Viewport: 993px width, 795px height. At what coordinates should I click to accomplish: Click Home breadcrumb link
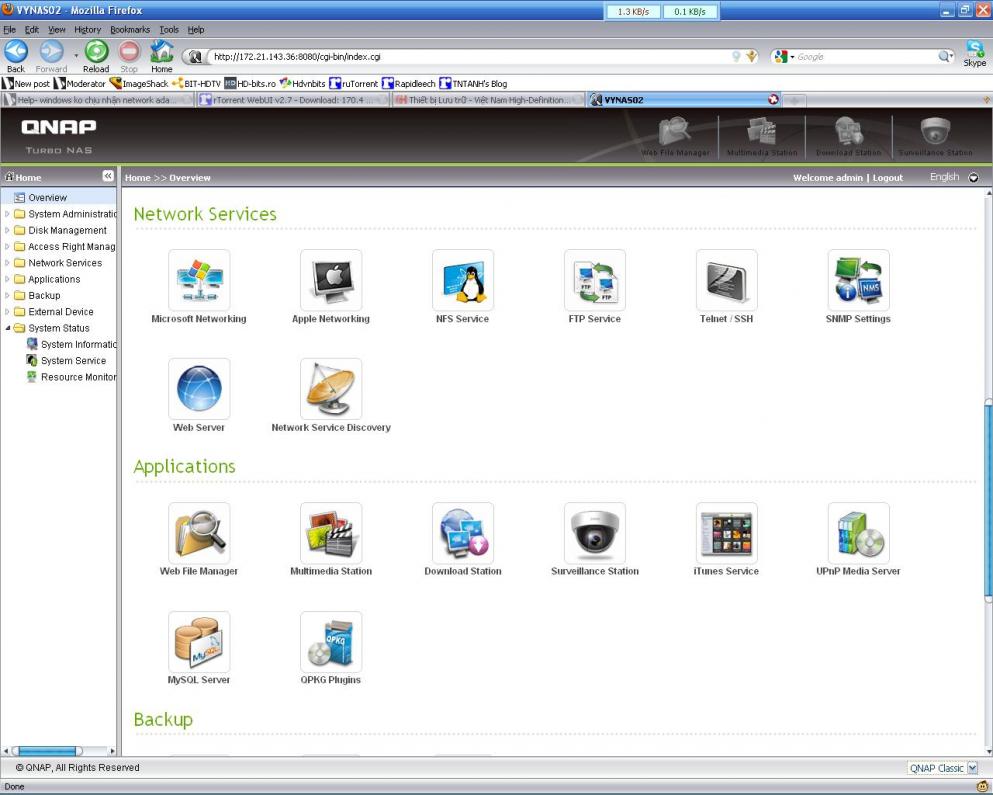[x=137, y=178]
